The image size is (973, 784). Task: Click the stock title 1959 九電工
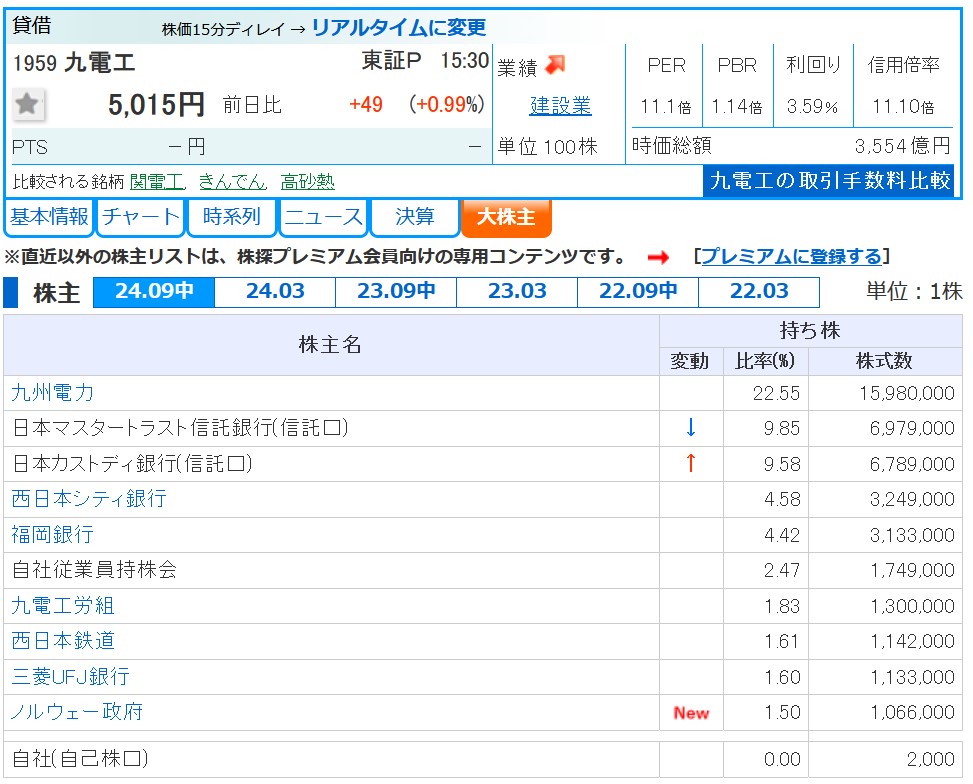click(74, 63)
